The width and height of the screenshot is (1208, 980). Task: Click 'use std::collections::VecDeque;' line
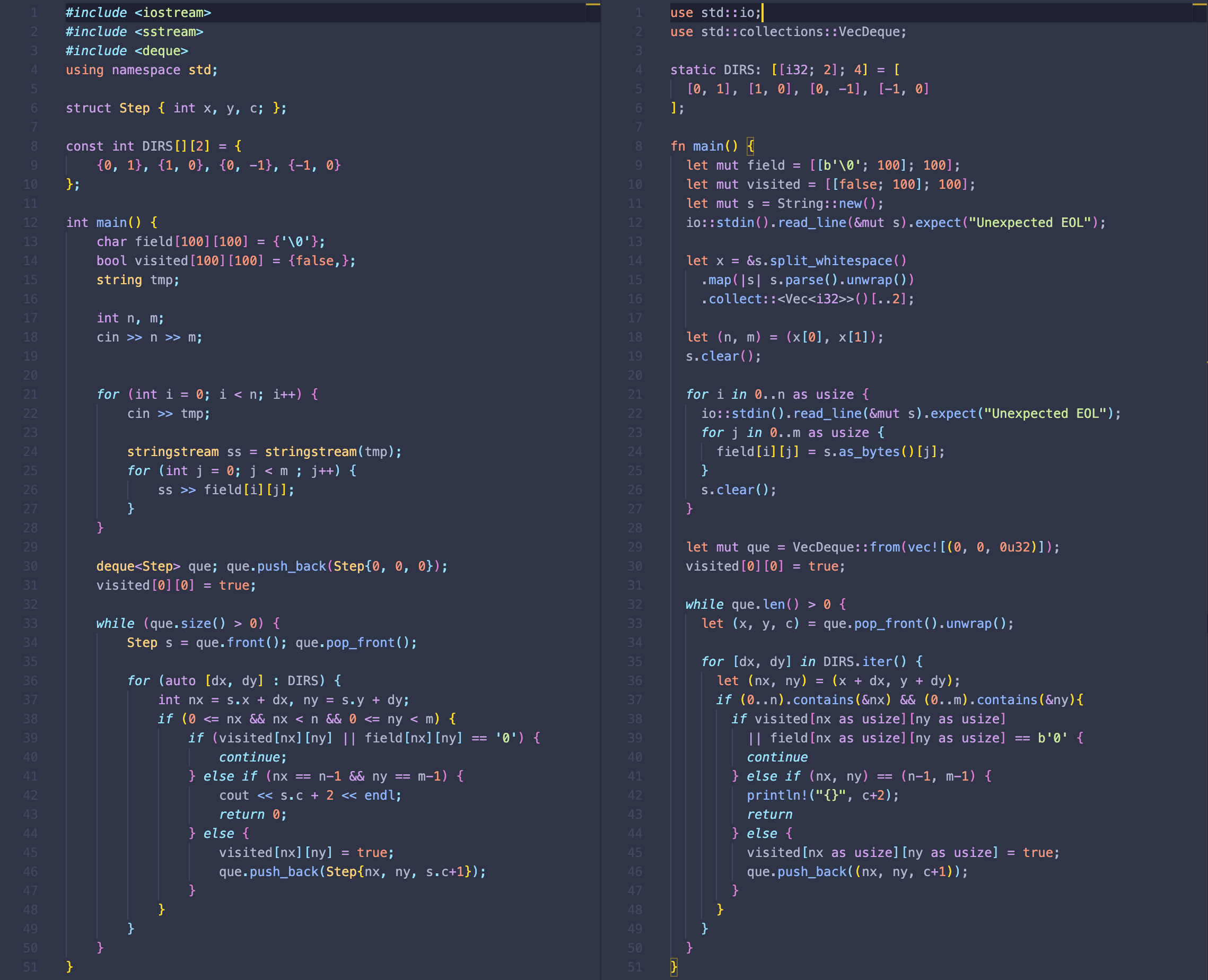[787, 32]
